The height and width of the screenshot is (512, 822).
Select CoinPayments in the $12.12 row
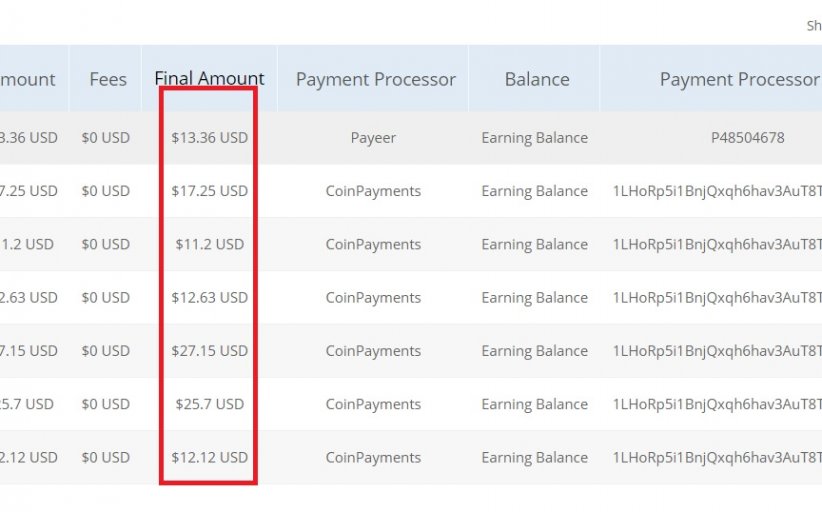(x=373, y=458)
